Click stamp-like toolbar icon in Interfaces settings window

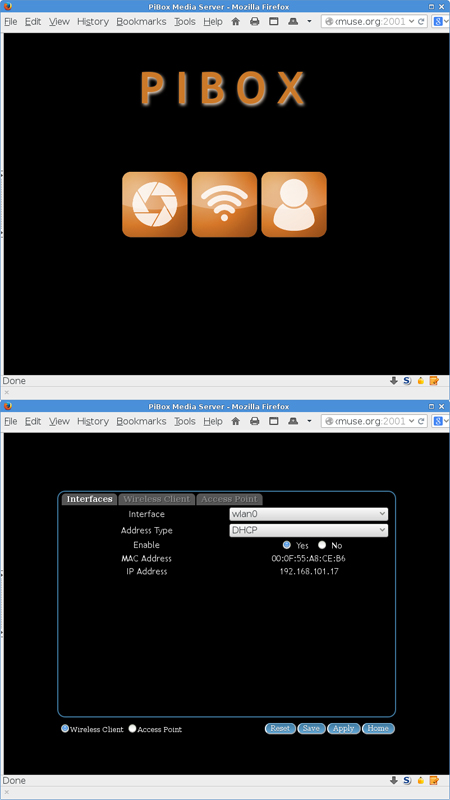(293, 421)
